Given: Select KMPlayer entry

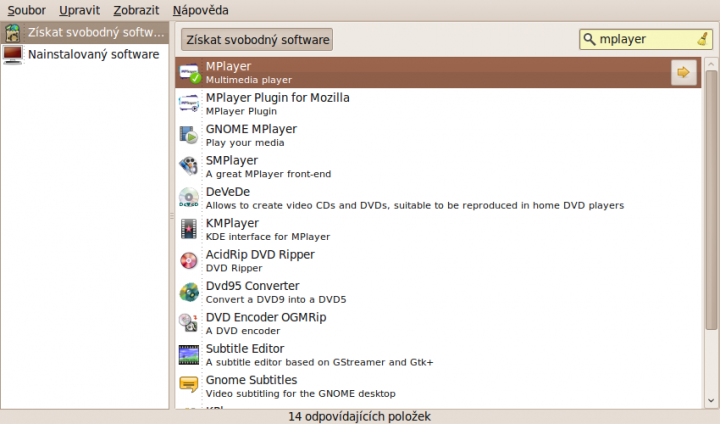Looking at the screenshot, I should [x=438, y=229].
